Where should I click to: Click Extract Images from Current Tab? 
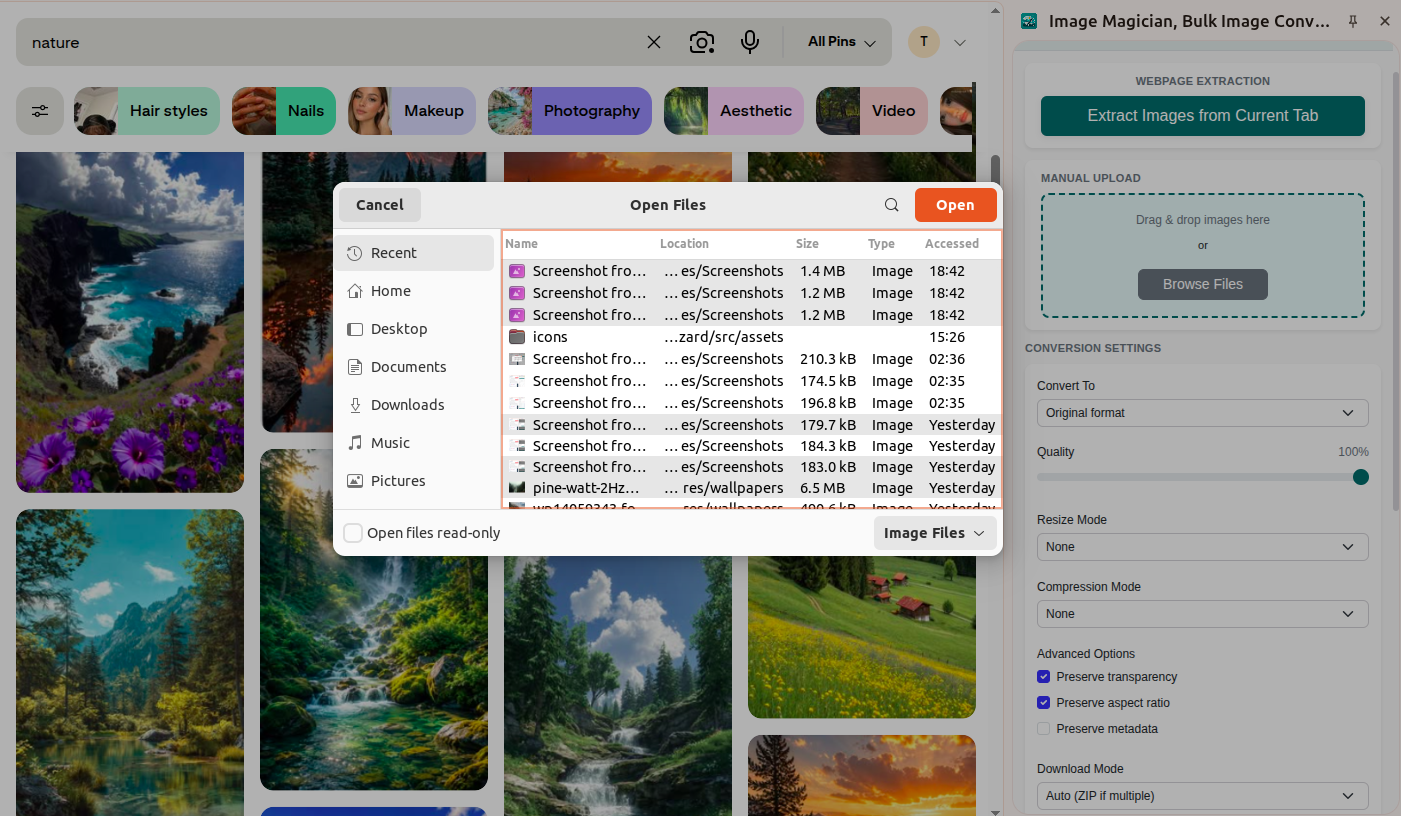pyautogui.click(x=1203, y=116)
